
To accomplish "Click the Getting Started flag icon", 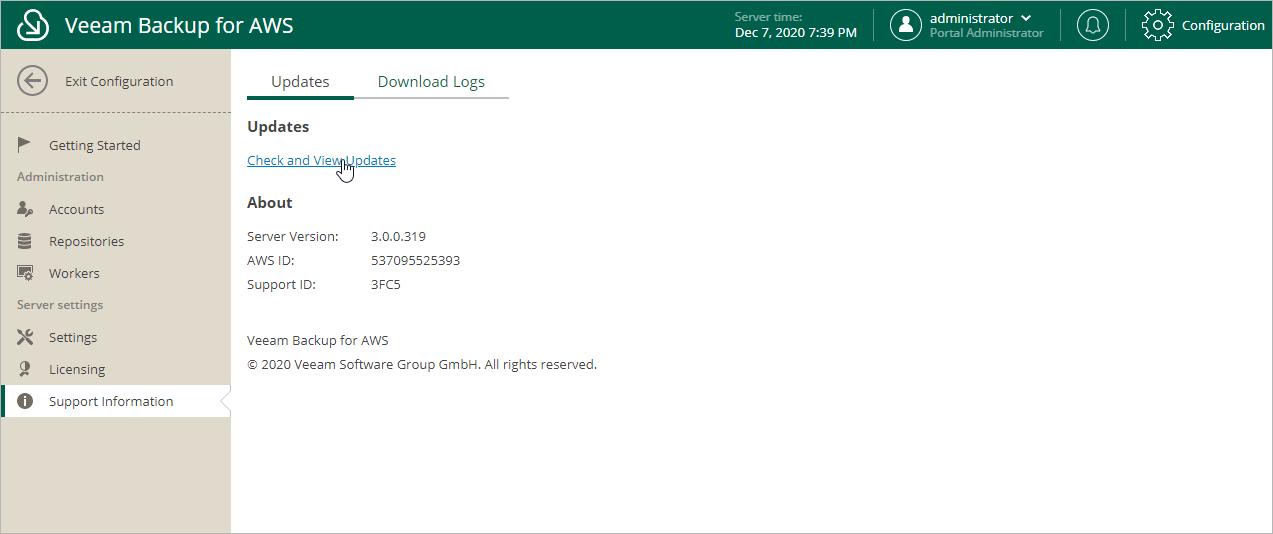I will click(x=25, y=145).
